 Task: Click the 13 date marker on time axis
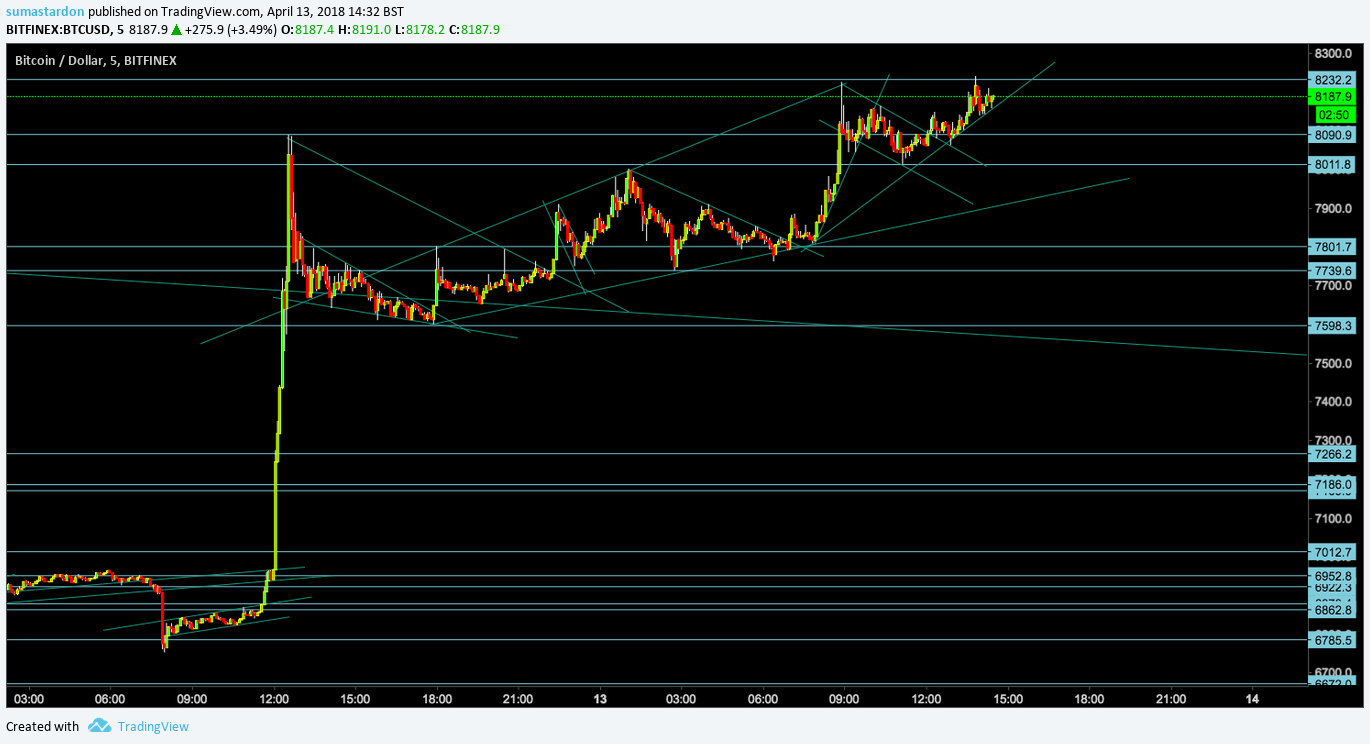(x=601, y=697)
